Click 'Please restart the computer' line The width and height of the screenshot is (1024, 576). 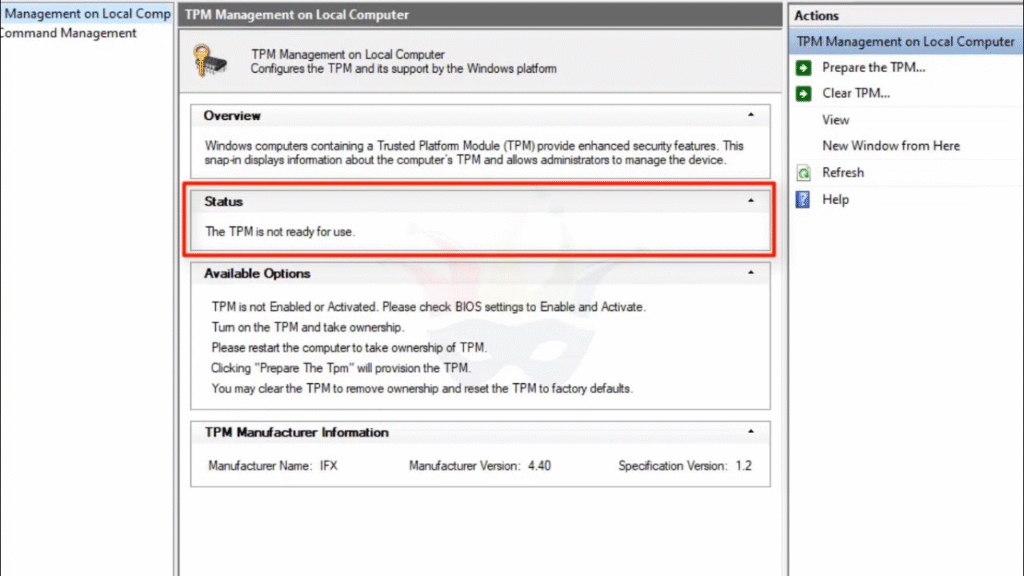click(349, 347)
